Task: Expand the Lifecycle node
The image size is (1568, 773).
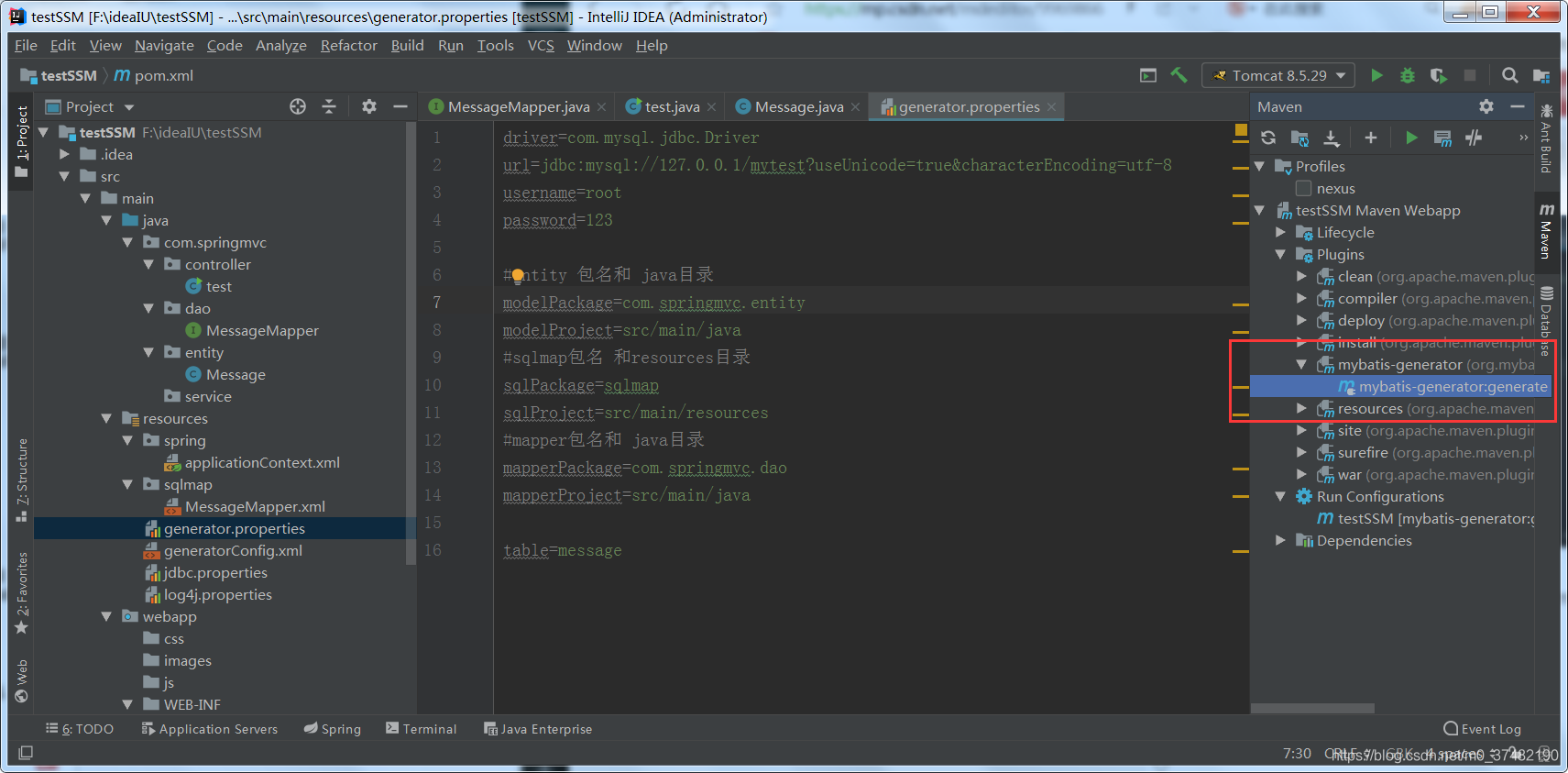Action: coord(1281,232)
